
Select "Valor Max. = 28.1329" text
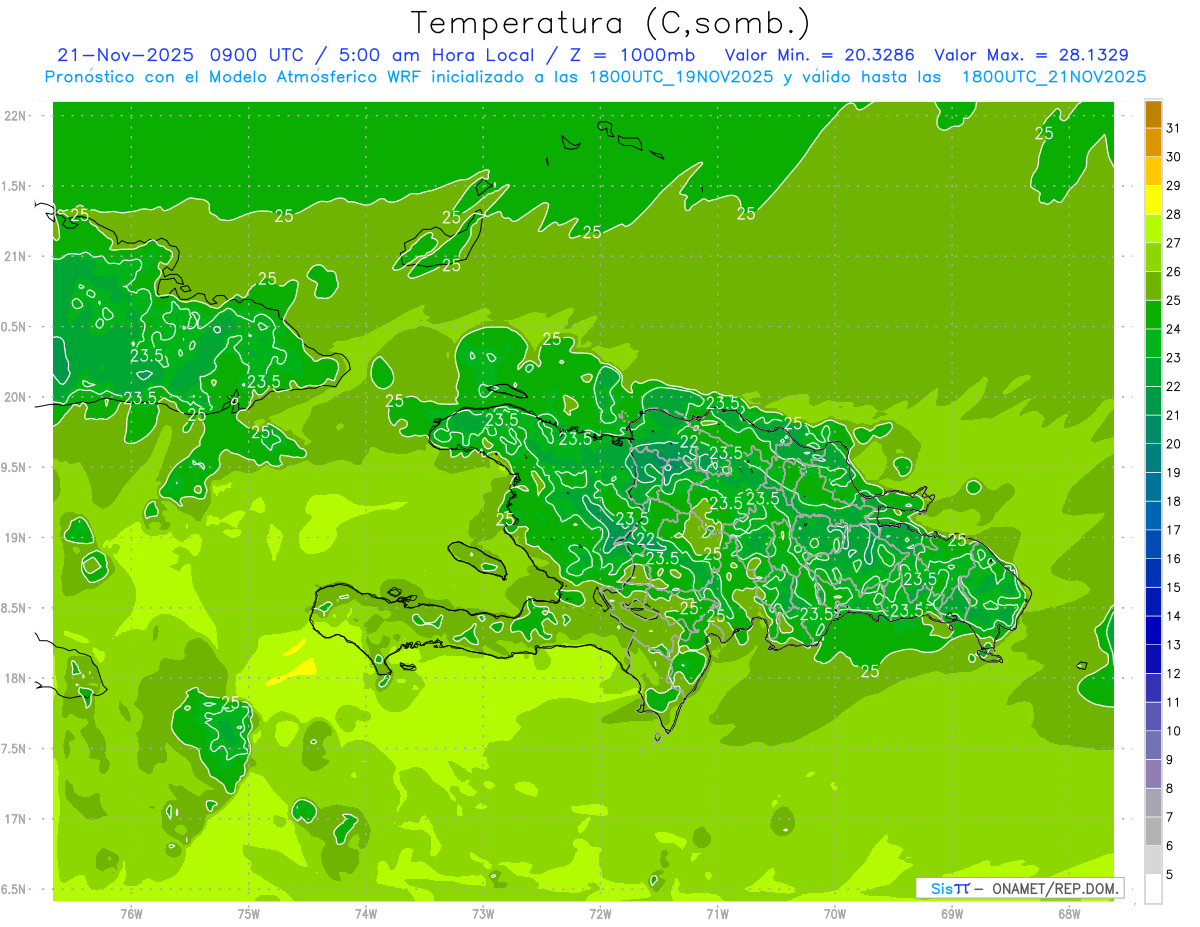coord(1032,55)
